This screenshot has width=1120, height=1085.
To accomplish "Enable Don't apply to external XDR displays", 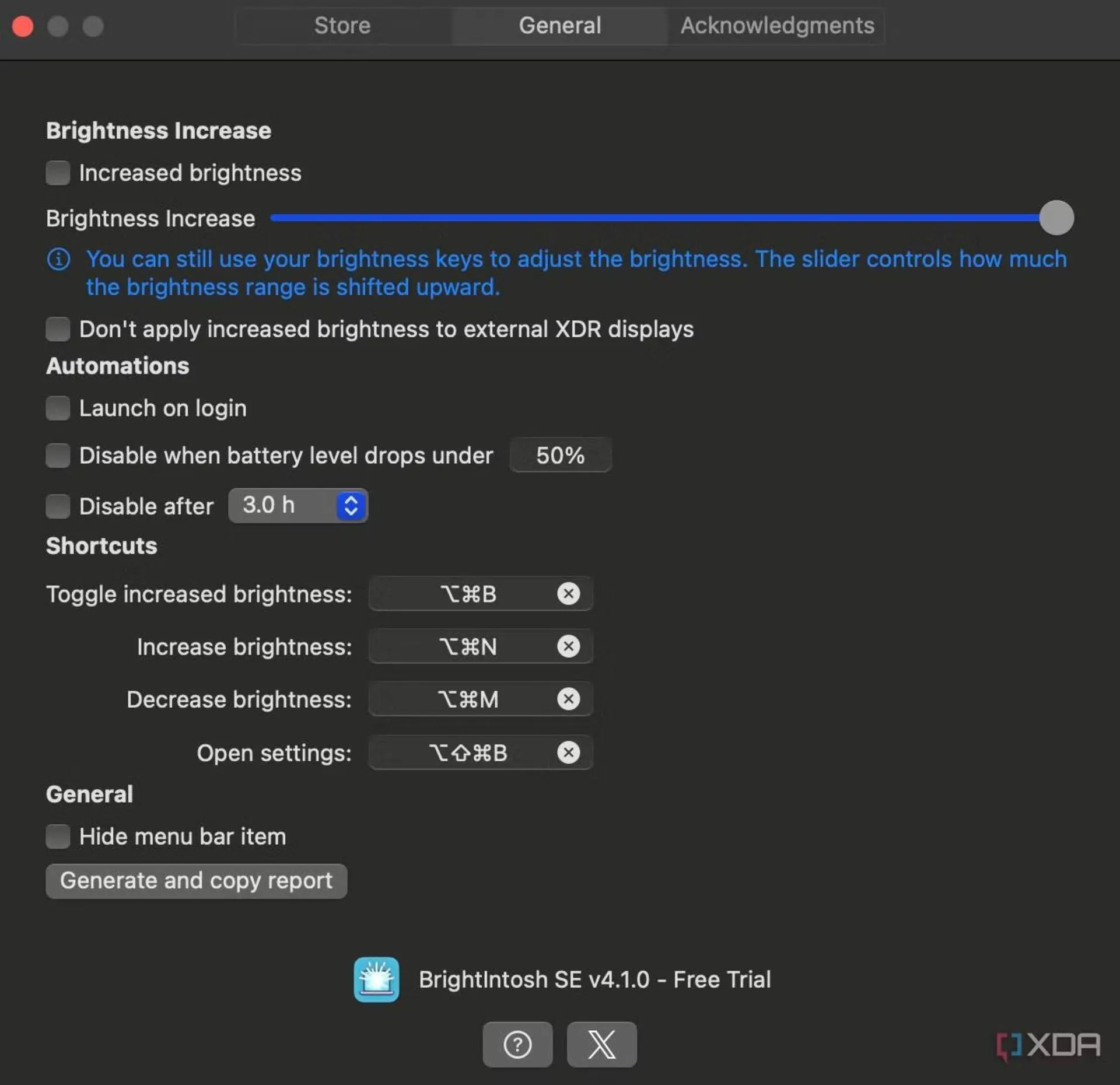I will coord(58,329).
